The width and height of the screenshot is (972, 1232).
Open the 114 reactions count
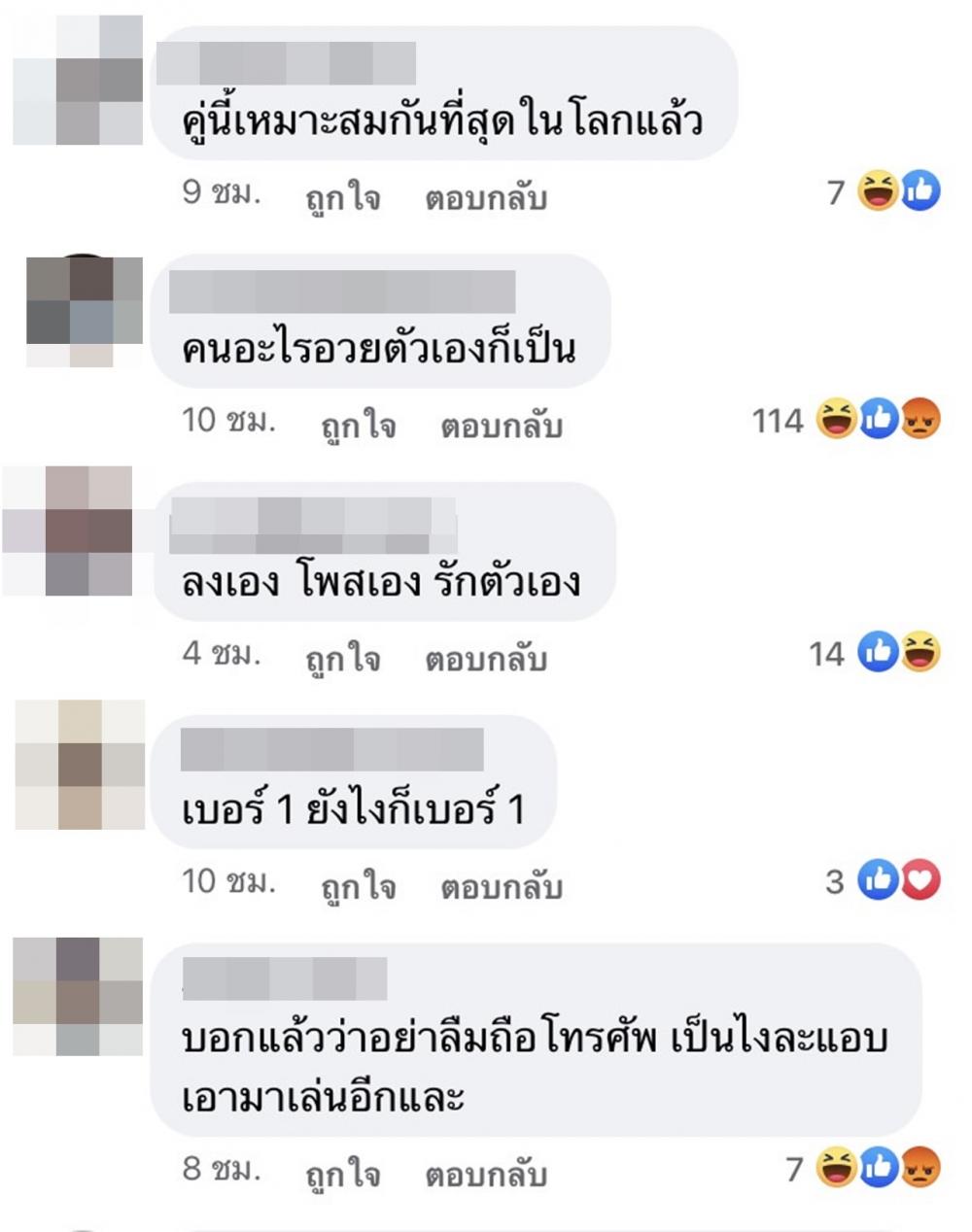point(778,421)
